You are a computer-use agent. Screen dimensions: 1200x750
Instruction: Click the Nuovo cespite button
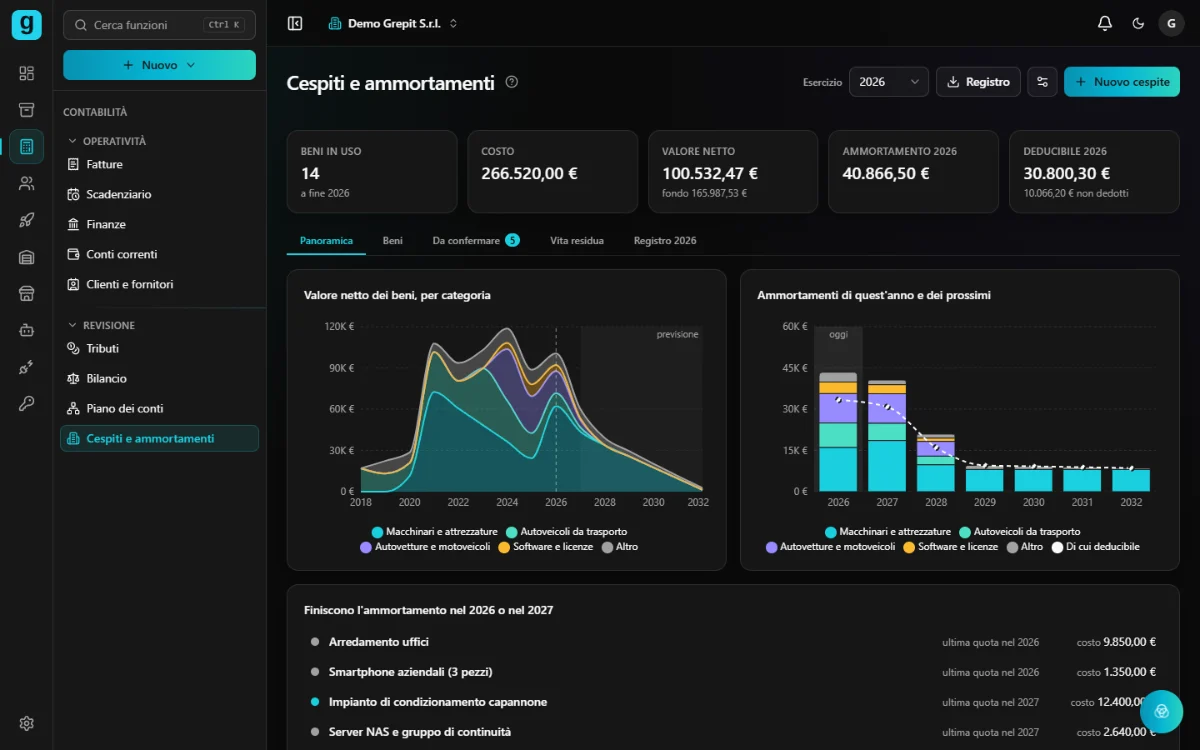coord(1122,82)
